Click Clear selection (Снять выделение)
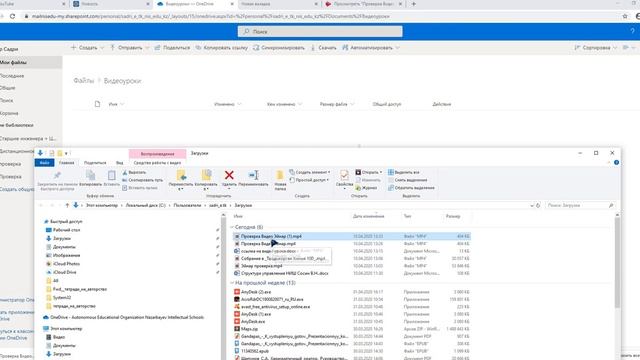This screenshot has width=640, height=360. point(408,180)
